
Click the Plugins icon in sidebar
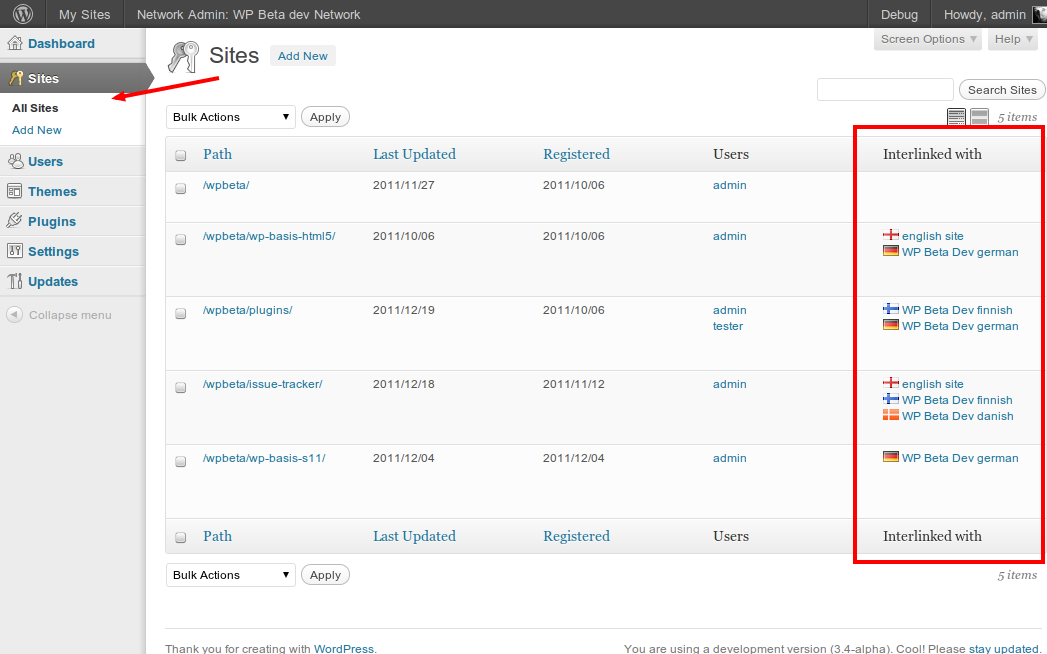(15, 221)
